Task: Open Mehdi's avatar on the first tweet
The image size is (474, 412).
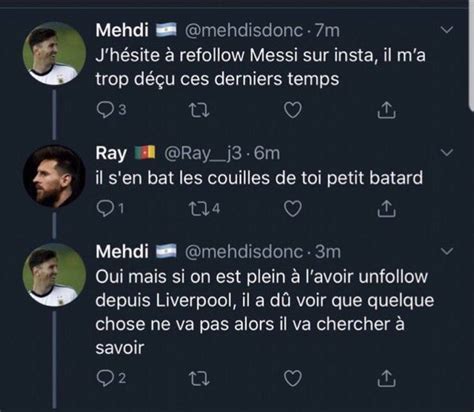Action: tap(54, 53)
